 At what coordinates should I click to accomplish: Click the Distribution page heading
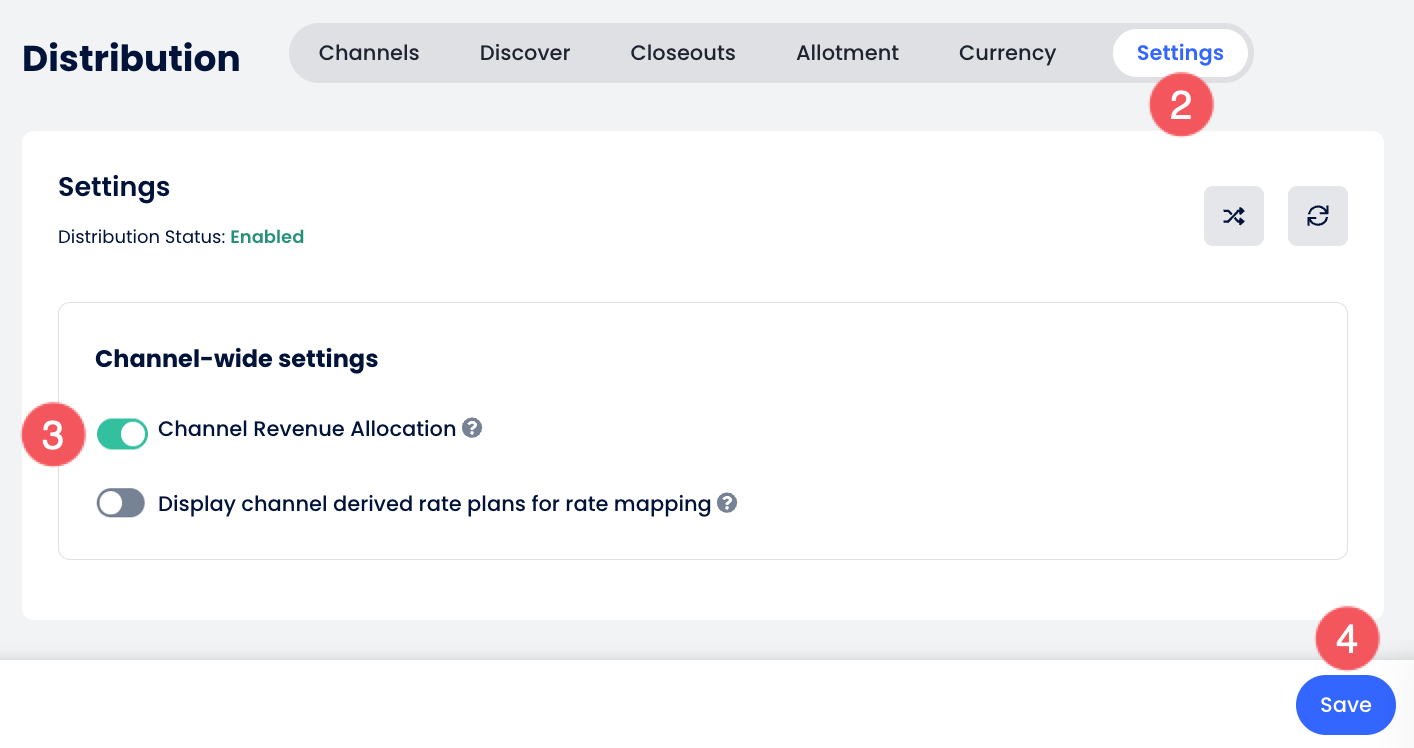tap(131, 58)
